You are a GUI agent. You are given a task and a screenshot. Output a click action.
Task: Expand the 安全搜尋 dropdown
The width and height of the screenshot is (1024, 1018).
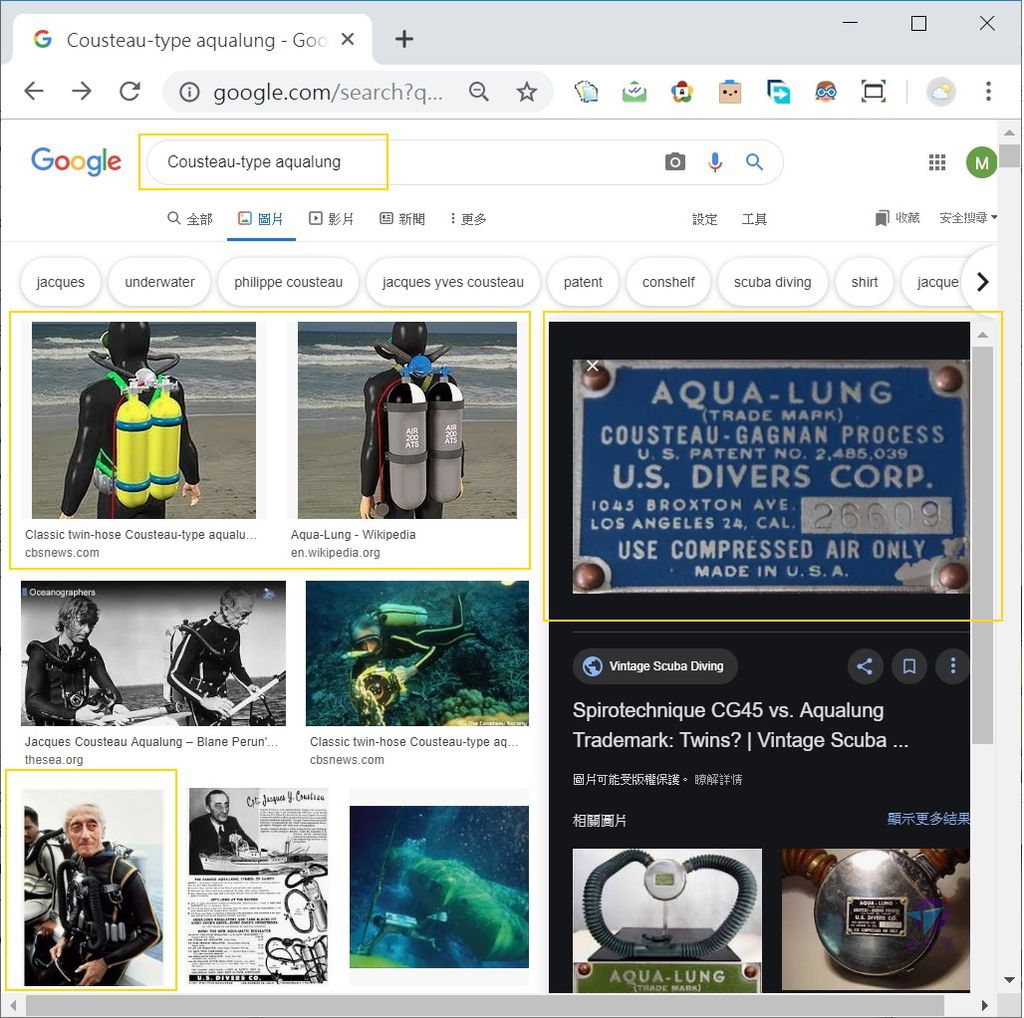pyautogui.click(x=968, y=218)
